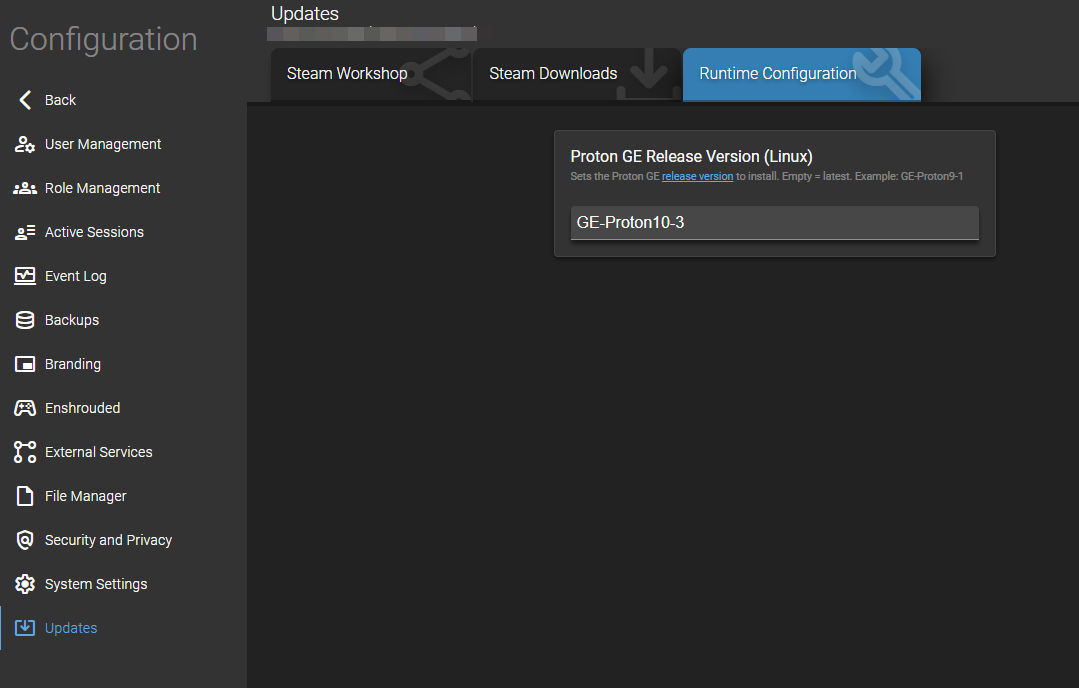The width and height of the screenshot is (1079, 688).
Task: Click the File Manager document icon
Action: click(25, 496)
